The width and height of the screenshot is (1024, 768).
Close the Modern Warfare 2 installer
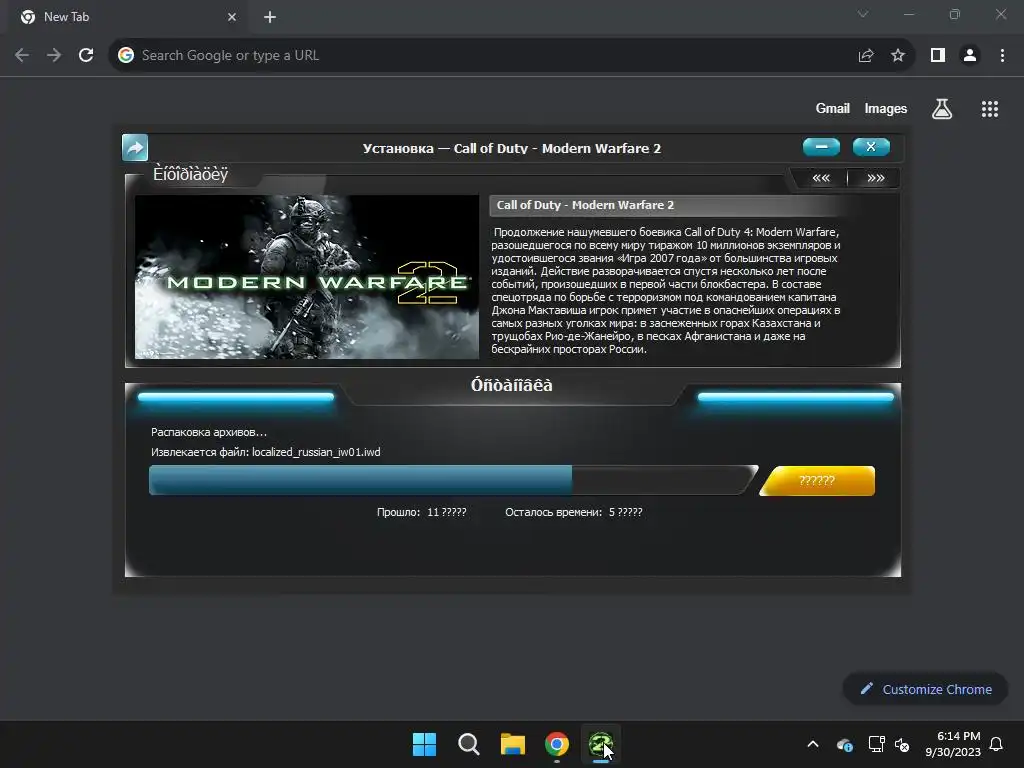point(871,147)
